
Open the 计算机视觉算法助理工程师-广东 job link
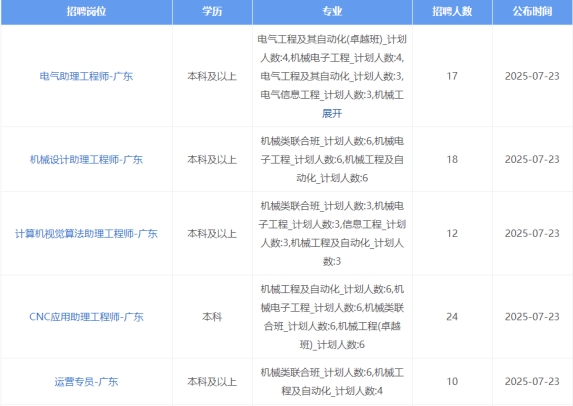point(86,234)
